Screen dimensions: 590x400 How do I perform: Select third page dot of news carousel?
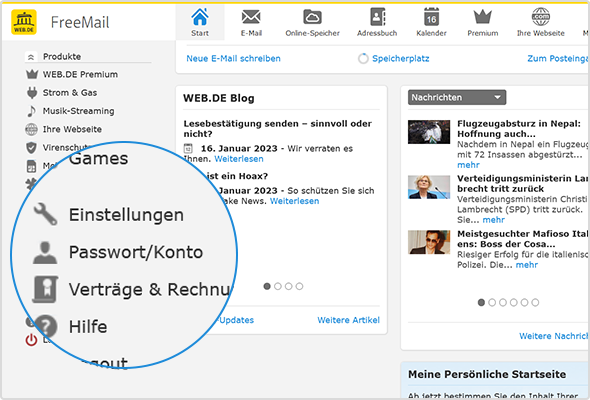pyautogui.click(x=503, y=303)
